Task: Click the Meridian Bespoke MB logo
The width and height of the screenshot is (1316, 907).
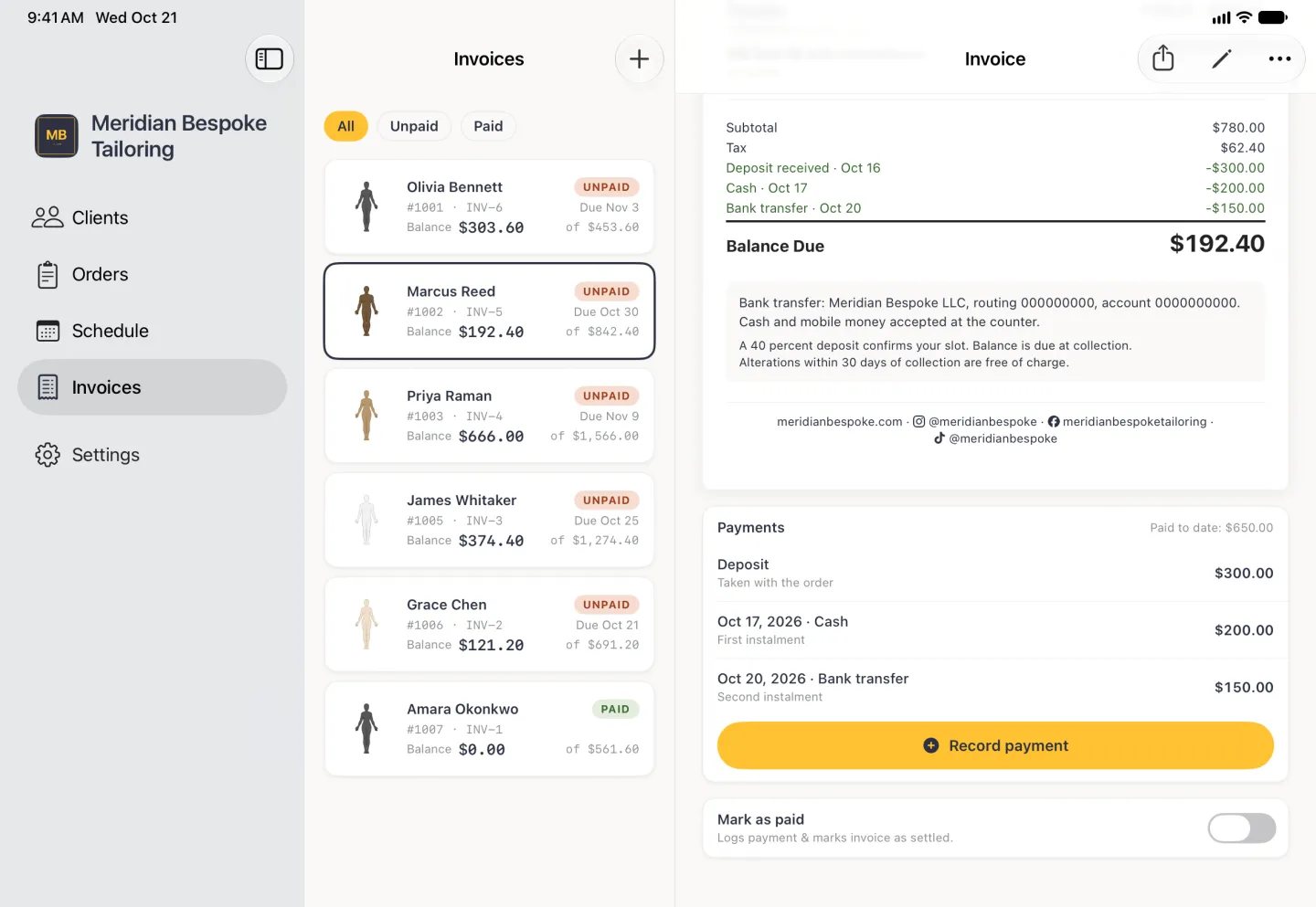Action: [57, 136]
